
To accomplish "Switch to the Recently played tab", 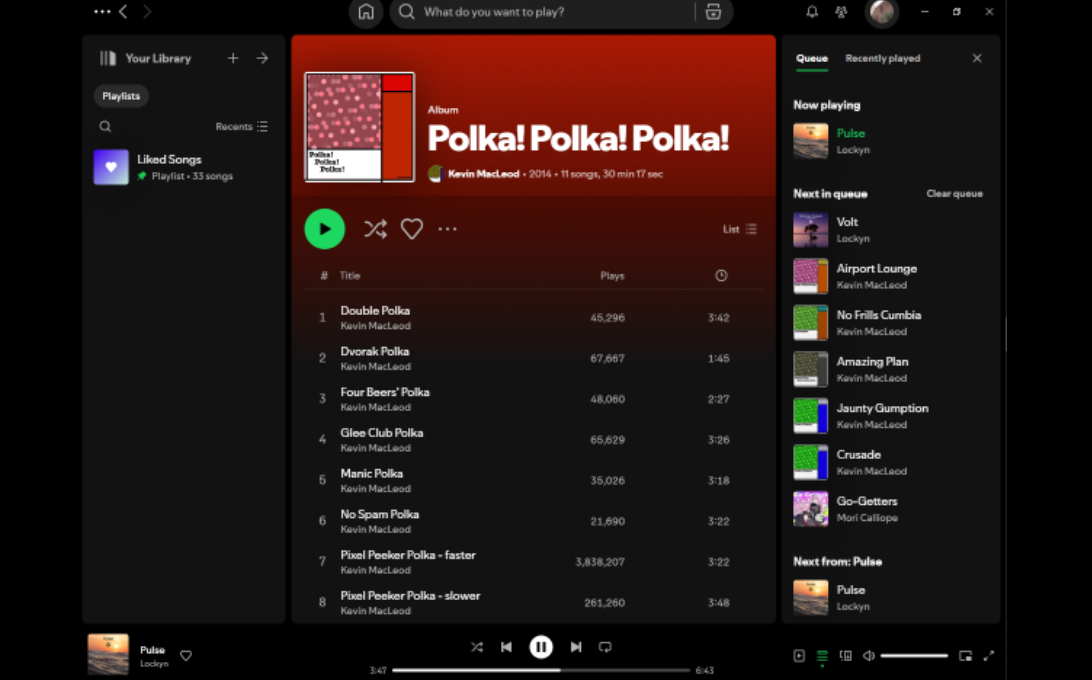I will click(882, 58).
